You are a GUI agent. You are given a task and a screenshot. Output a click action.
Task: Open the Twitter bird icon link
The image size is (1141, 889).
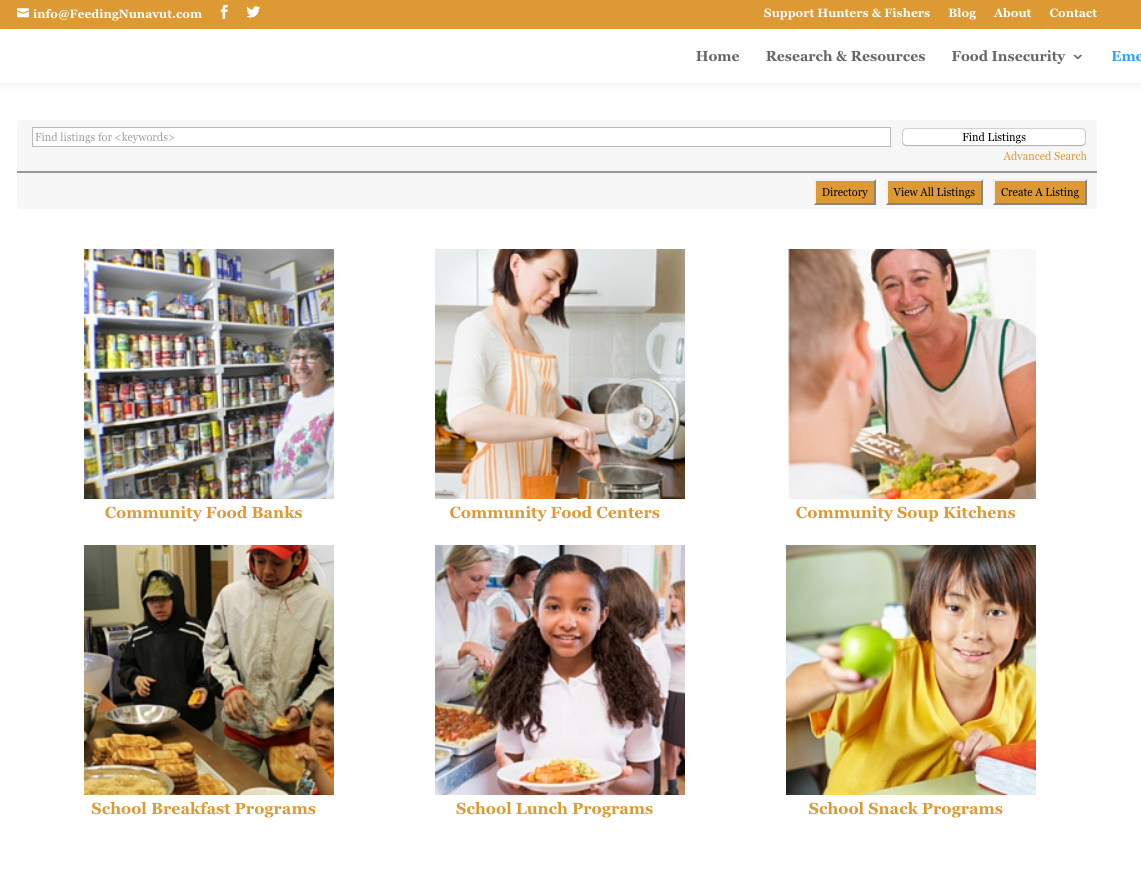pyautogui.click(x=253, y=12)
